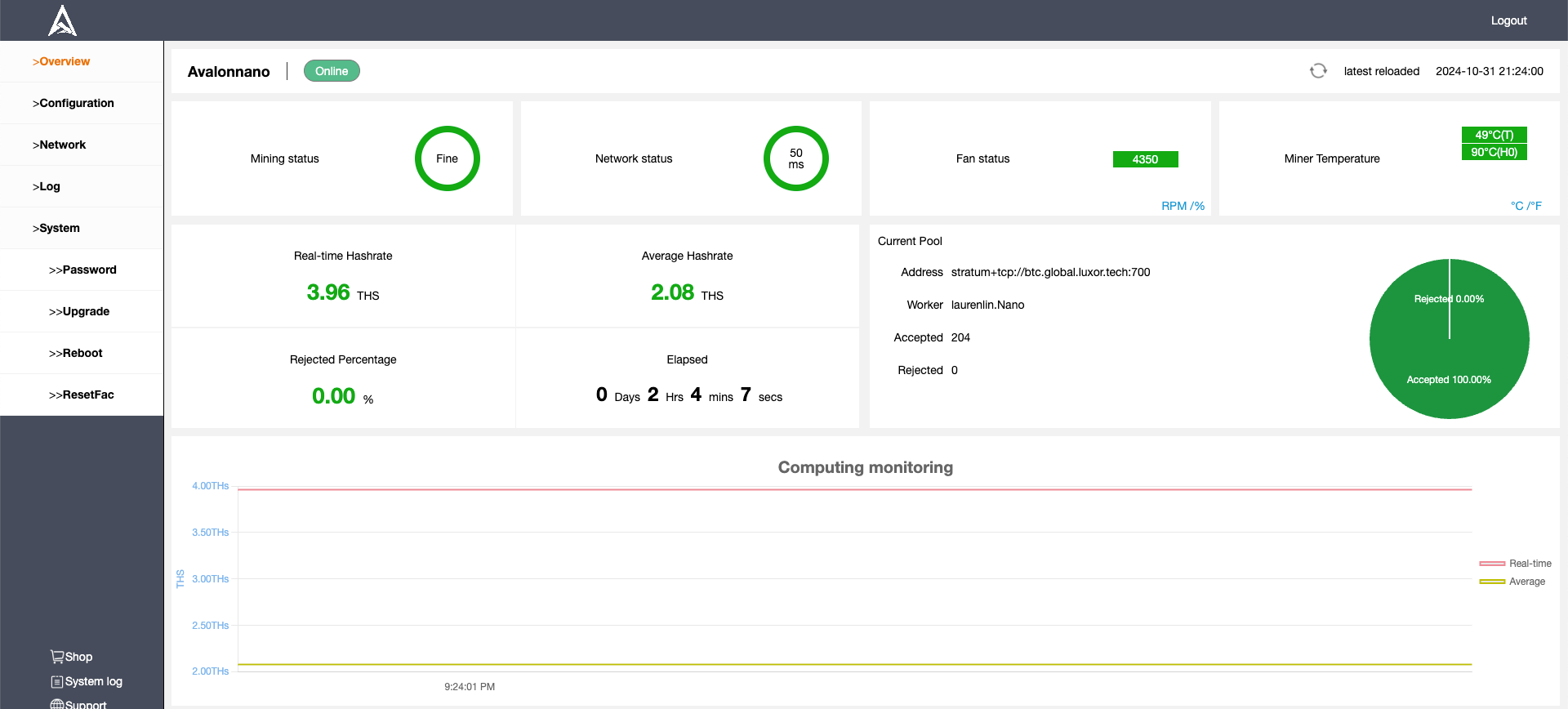Click the latest reloaded timestamp
Image resolution: width=1568 pixels, height=709 pixels.
click(1490, 71)
